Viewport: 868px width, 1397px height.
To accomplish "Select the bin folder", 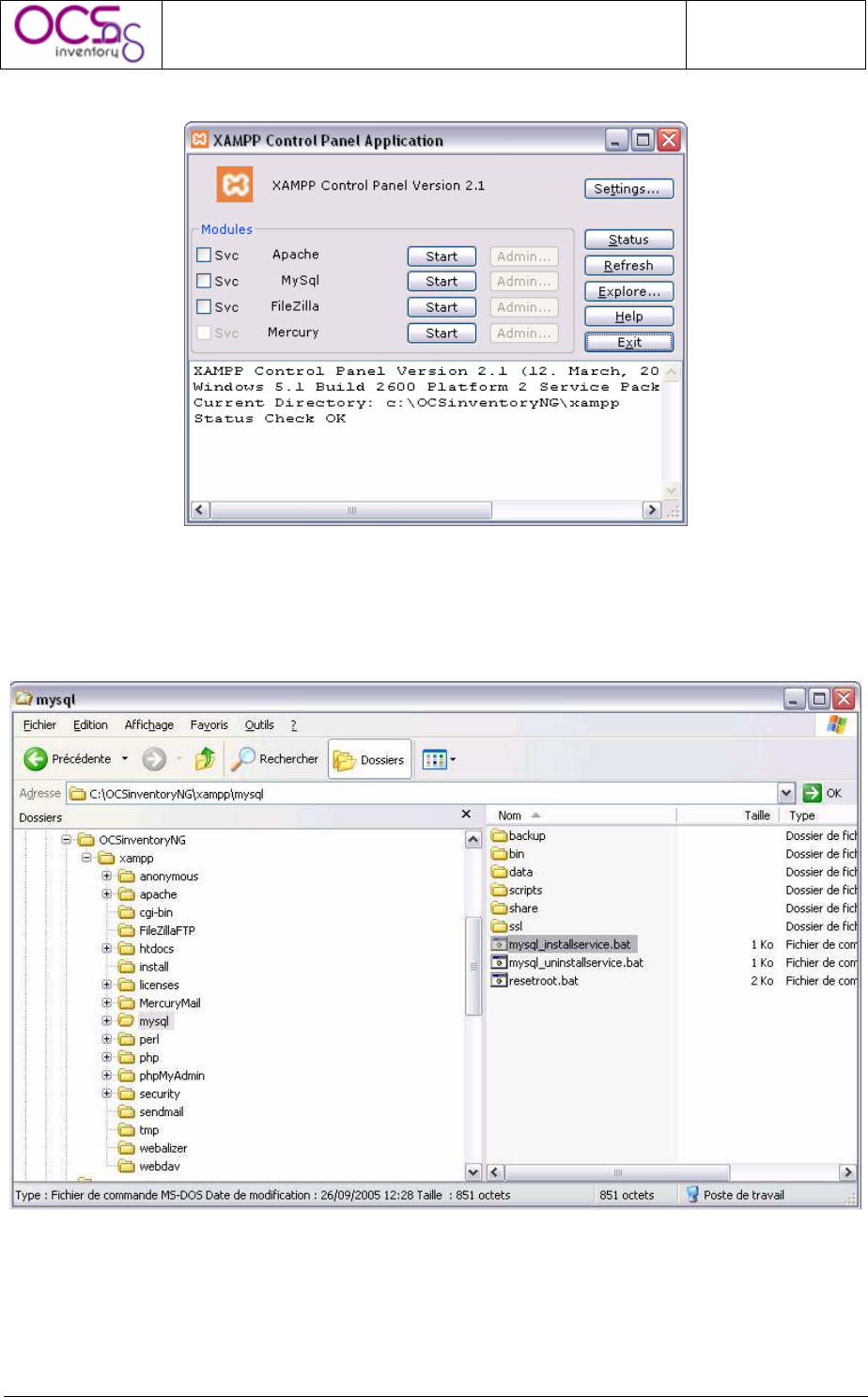I will pyautogui.click(x=508, y=854).
